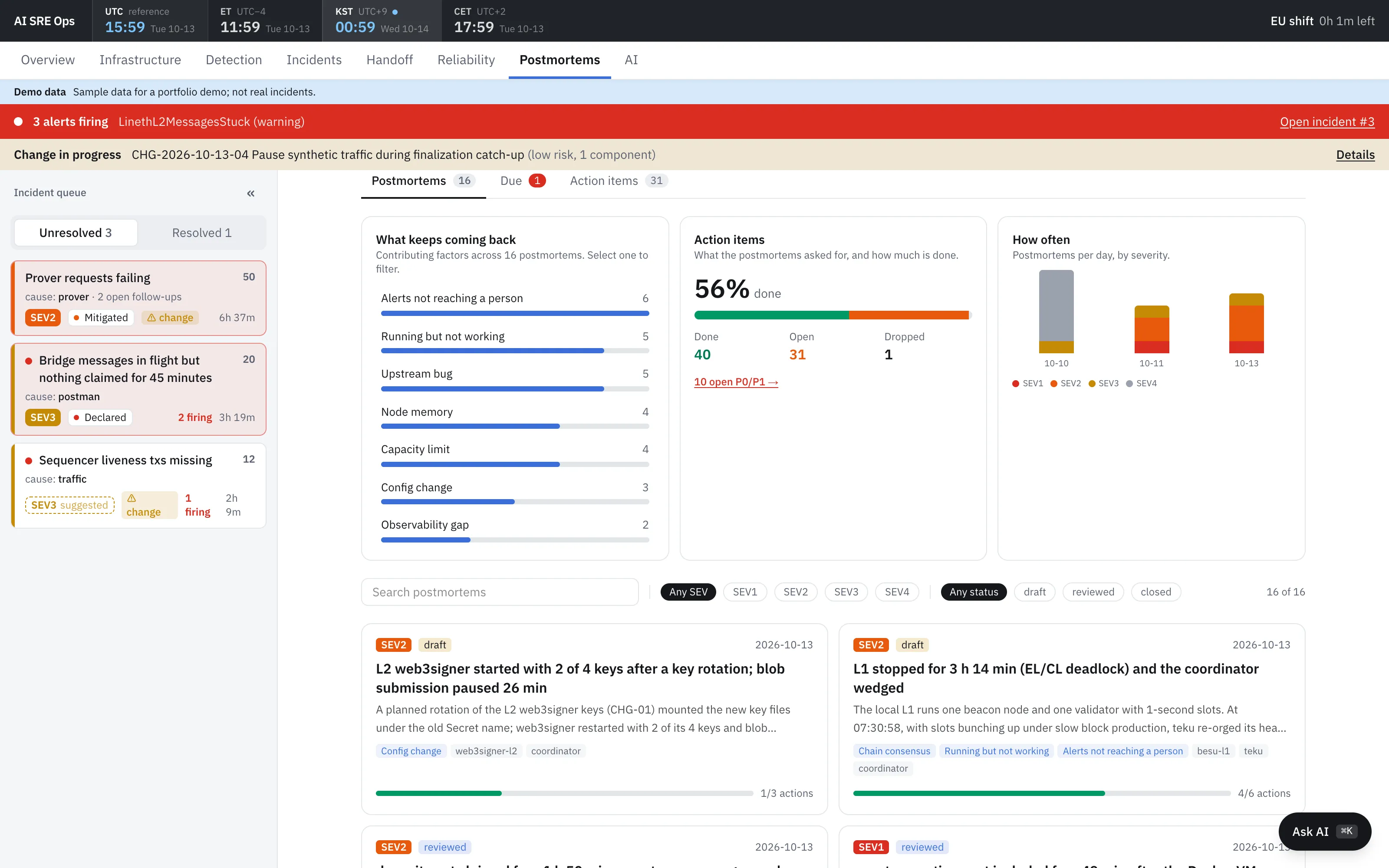Click SEV2 badge on Prover requests failing
This screenshot has width=1389, height=868.
click(x=43, y=317)
